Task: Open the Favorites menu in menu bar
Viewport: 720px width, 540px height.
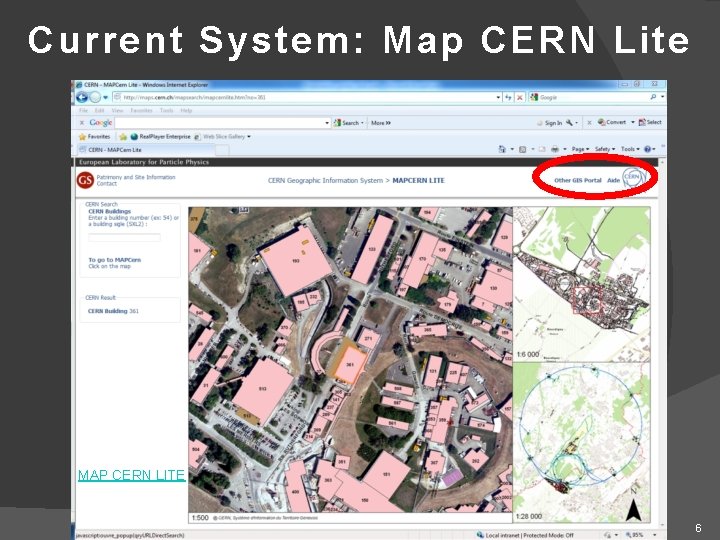Action: 141,111
